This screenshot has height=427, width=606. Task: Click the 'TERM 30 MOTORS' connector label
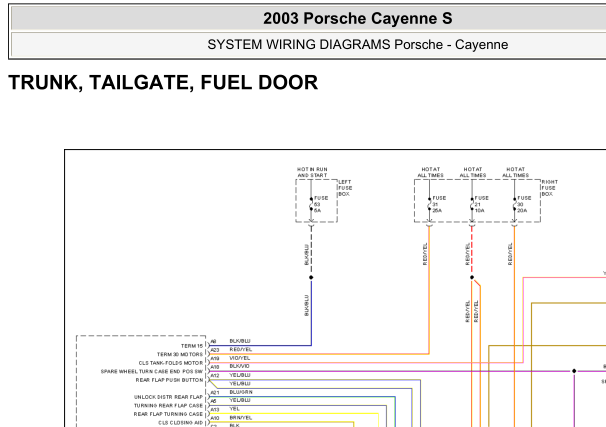click(180, 354)
